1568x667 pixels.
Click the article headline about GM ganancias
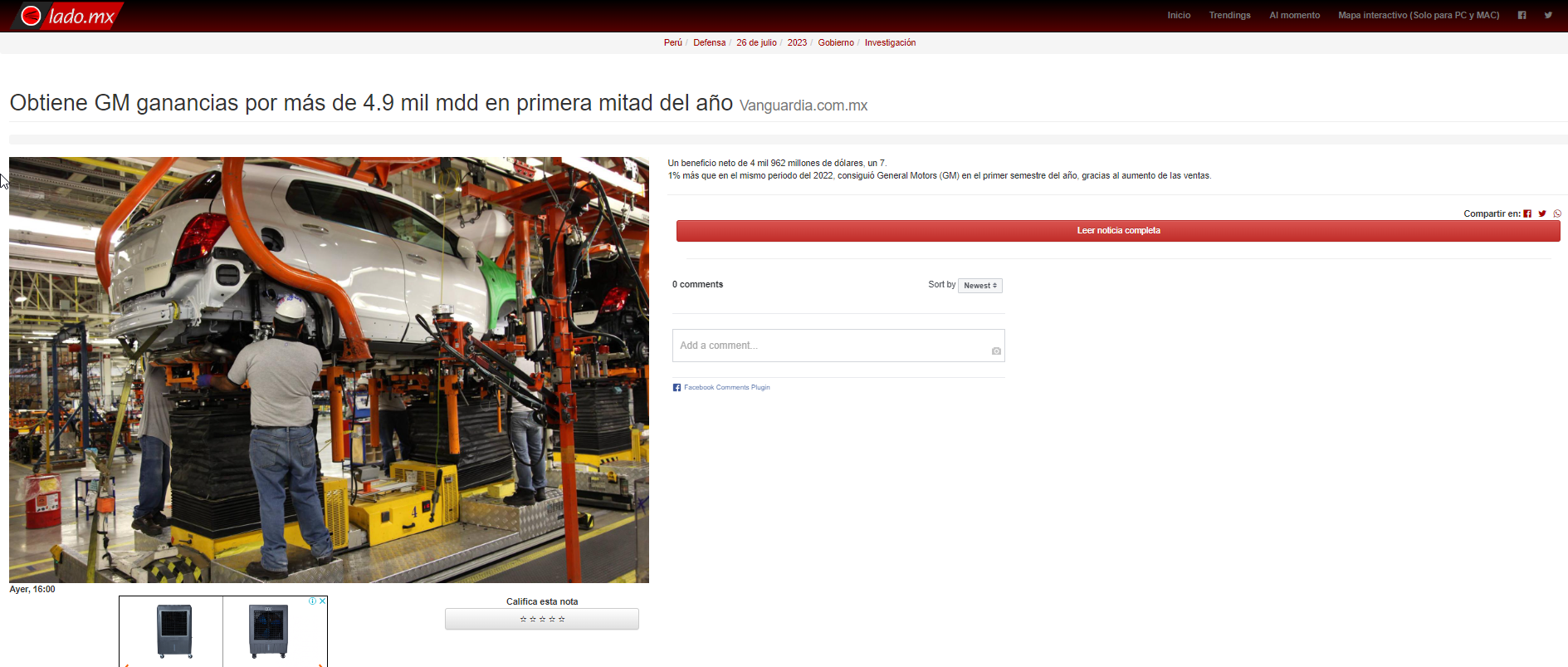point(371,103)
